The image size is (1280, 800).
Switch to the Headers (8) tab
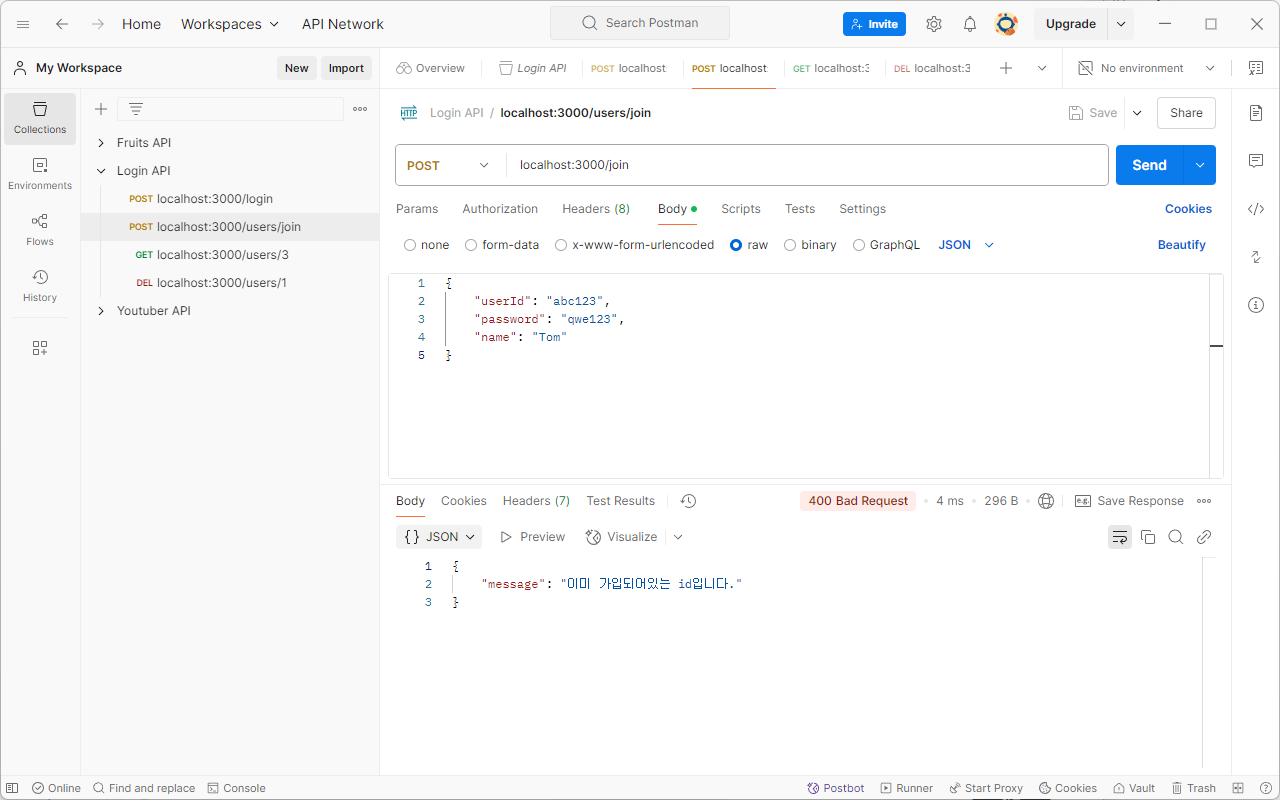pyautogui.click(x=596, y=209)
